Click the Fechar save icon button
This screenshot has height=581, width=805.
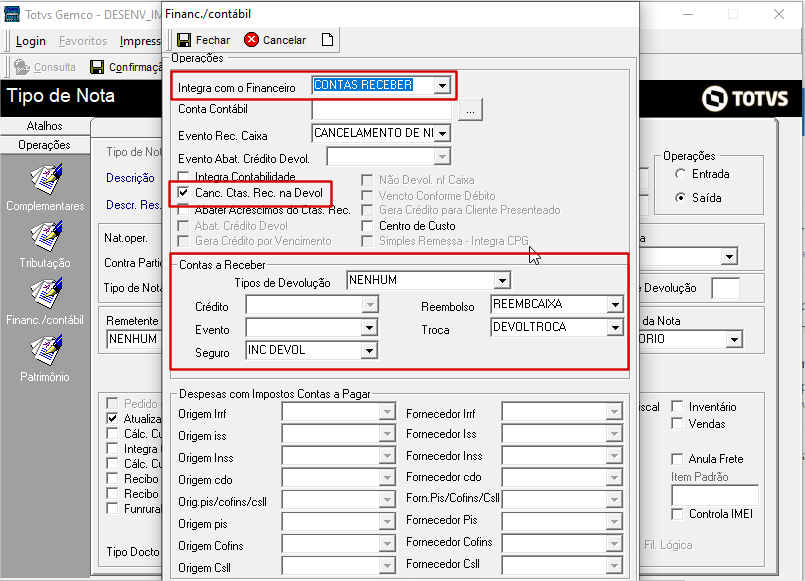point(184,40)
